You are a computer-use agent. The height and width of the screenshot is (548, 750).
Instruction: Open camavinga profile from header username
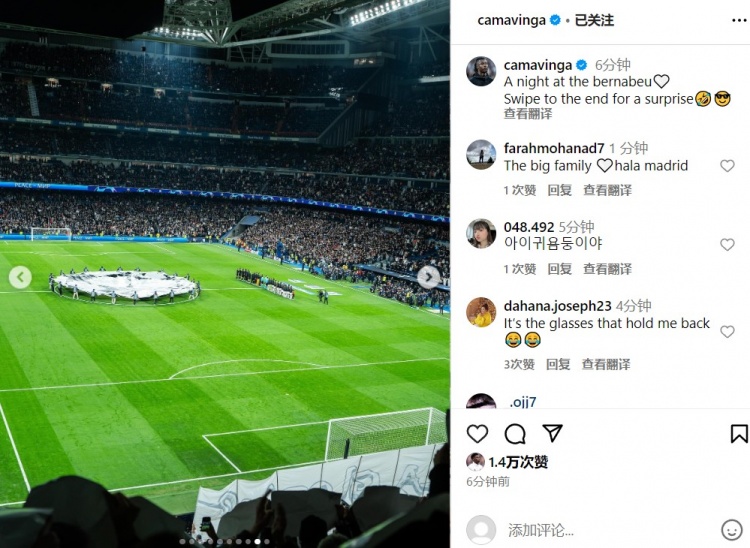511,21
